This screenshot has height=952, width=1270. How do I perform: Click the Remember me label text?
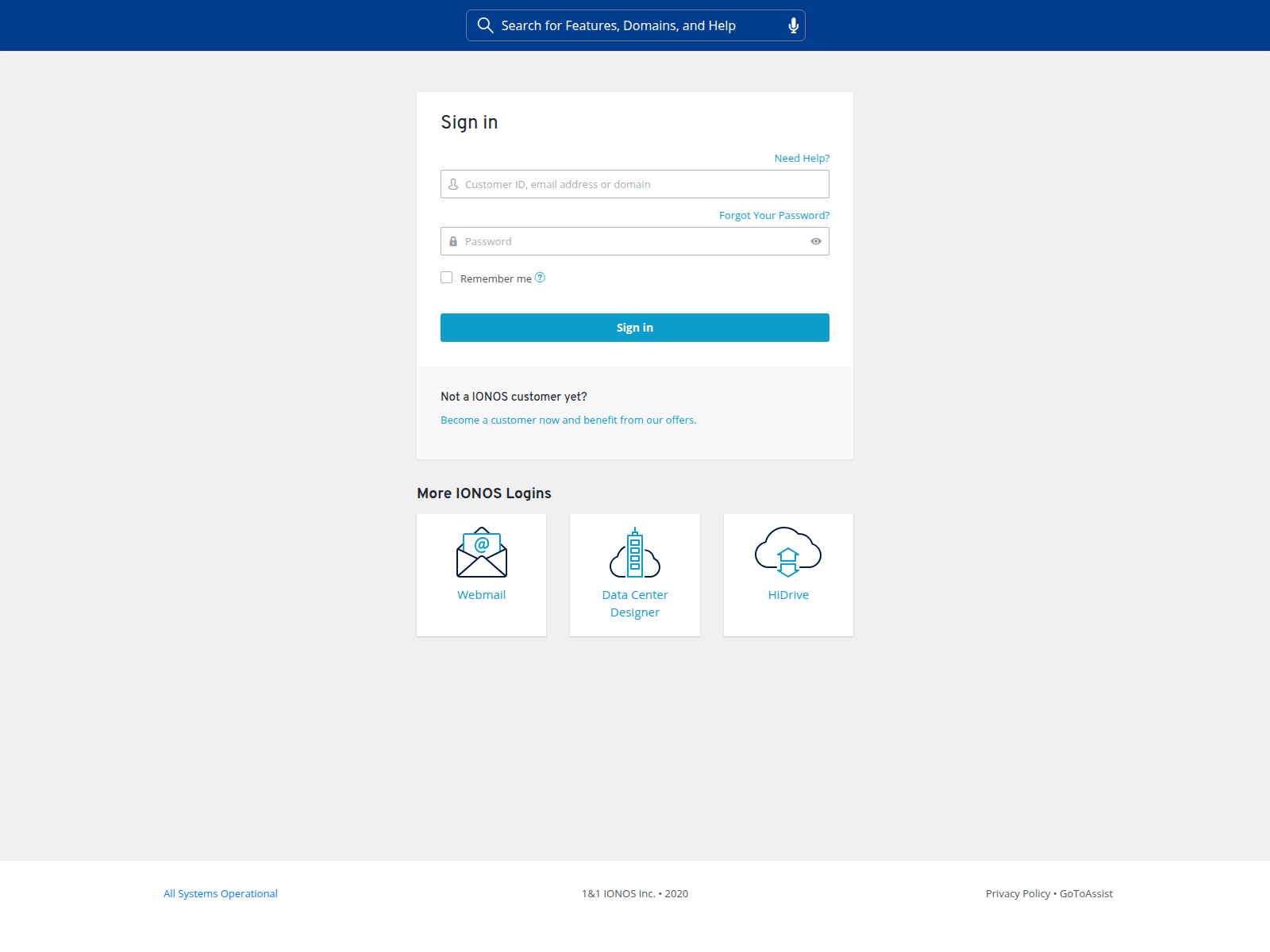tap(496, 278)
